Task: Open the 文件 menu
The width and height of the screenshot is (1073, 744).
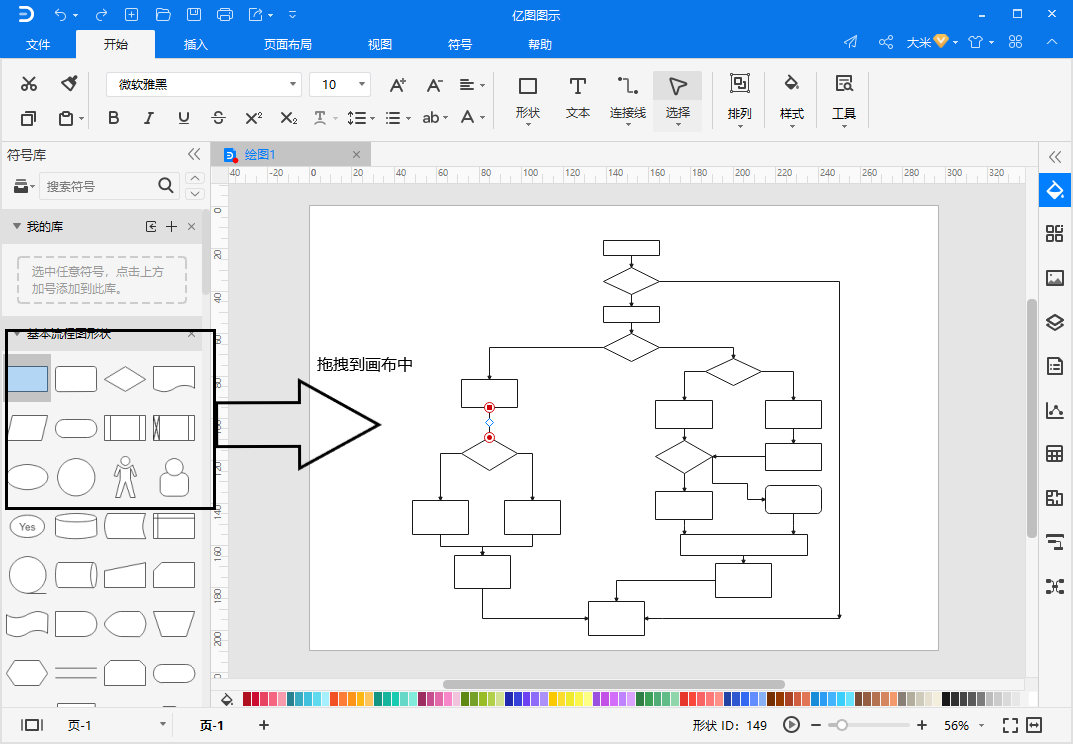Action: [38, 44]
